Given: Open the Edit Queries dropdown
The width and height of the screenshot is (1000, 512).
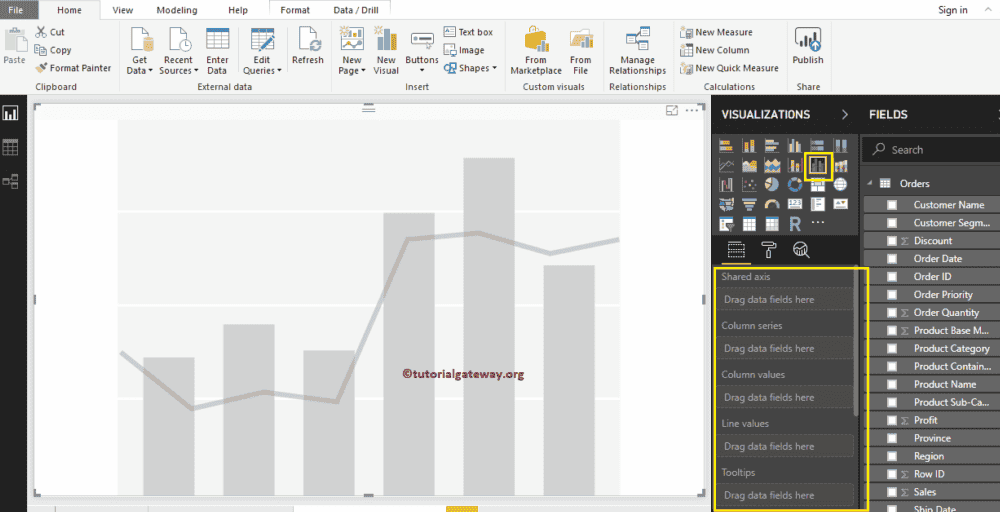Looking at the screenshot, I should pyautogui.click(x=262, y=66).
